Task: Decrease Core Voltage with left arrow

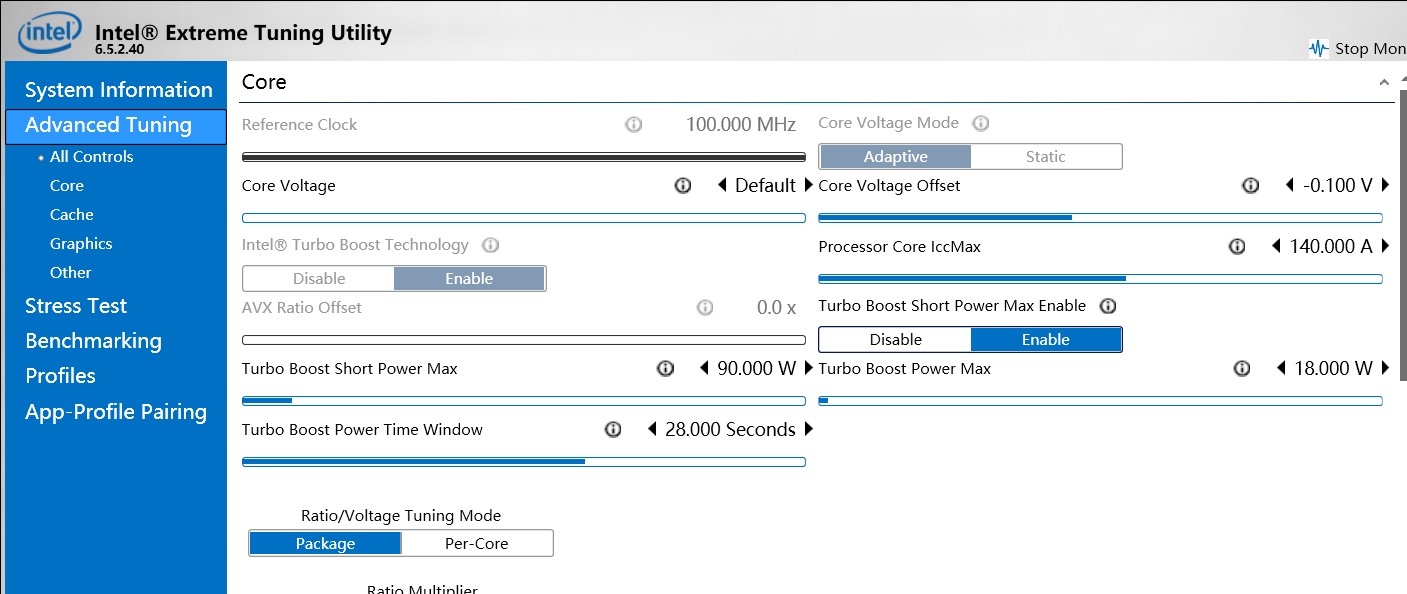Action: click(723, 186)
